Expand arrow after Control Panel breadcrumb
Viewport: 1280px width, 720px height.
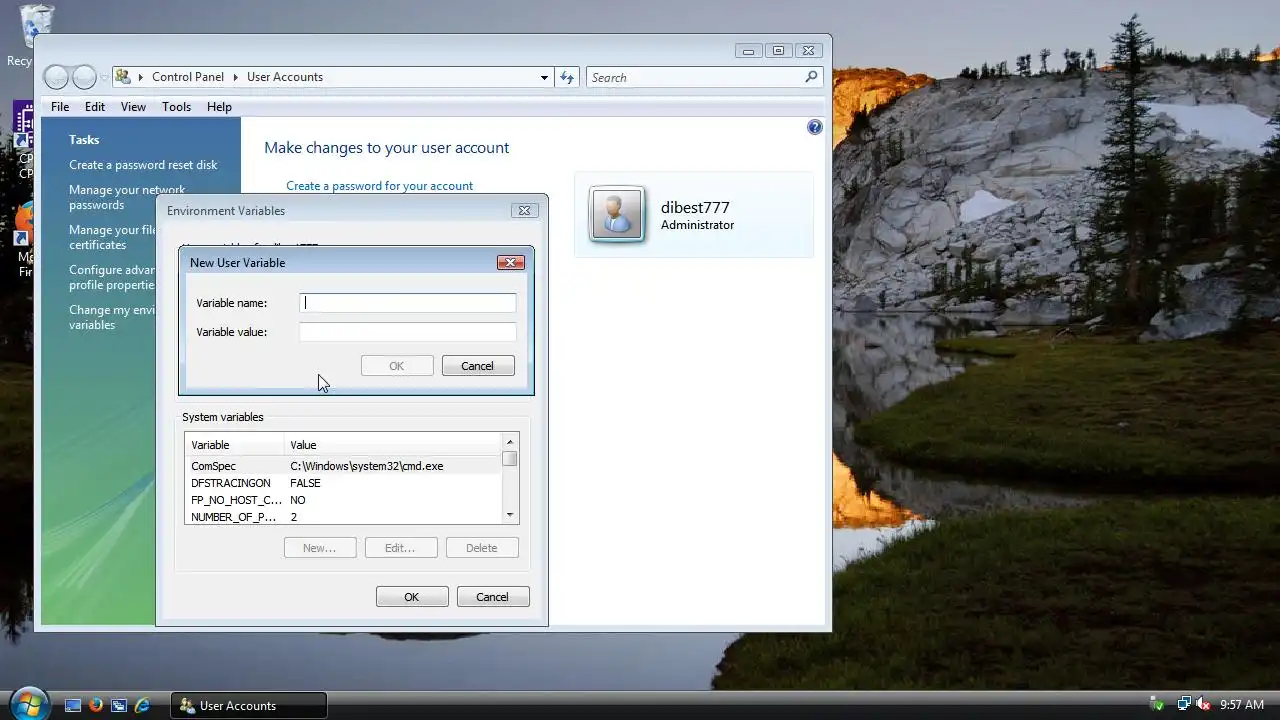pyautogui.click(x=236, y=77)
